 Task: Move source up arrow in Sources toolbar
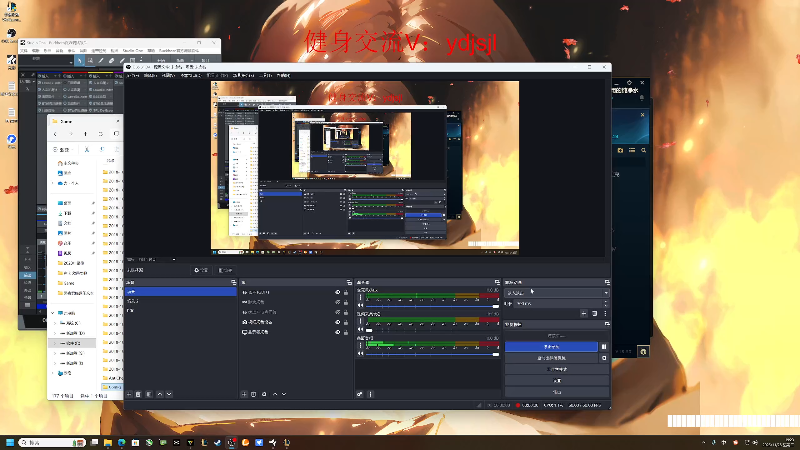(x=275, y=394)
